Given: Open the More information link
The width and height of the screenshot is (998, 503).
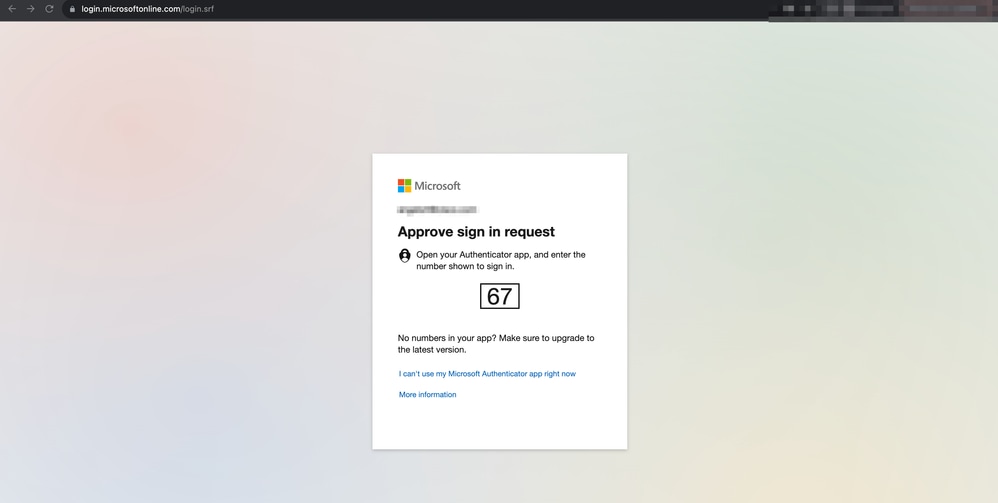Looking at the screenshot, I should (x=427, y=395).
